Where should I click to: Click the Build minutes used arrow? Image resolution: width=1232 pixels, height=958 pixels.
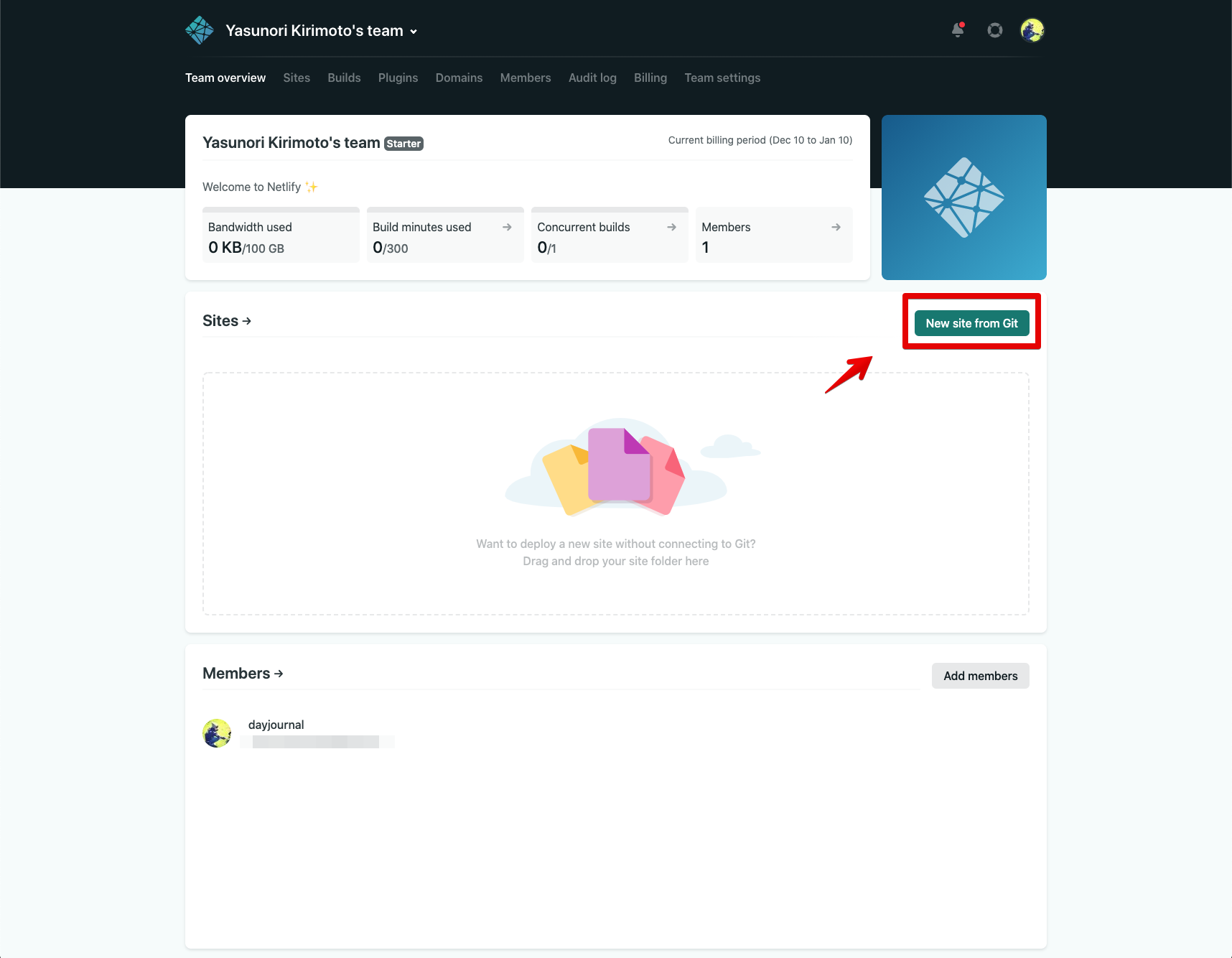pyautogui.click(x=507, y=227)
